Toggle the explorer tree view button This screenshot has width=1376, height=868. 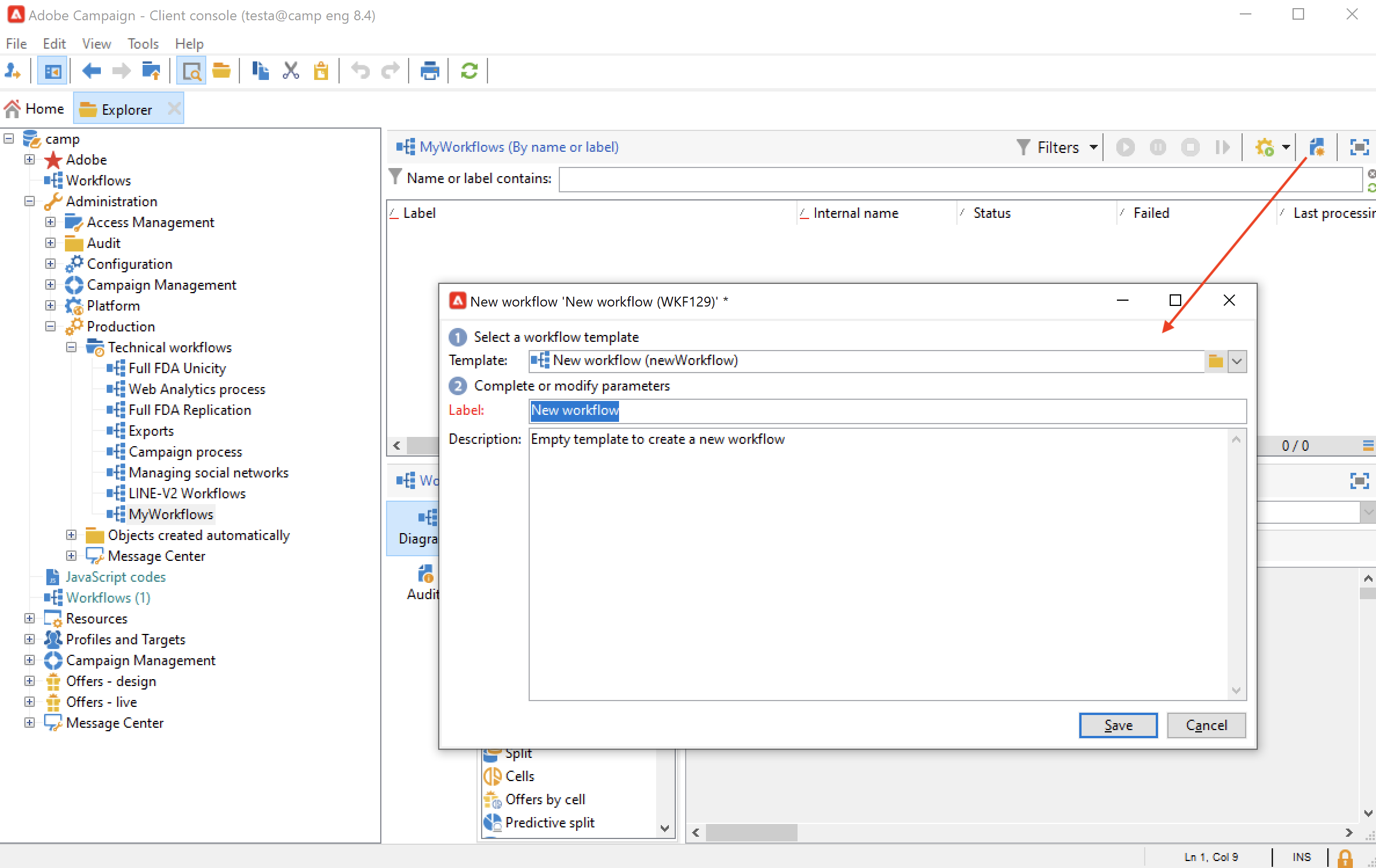coord(52,71)
